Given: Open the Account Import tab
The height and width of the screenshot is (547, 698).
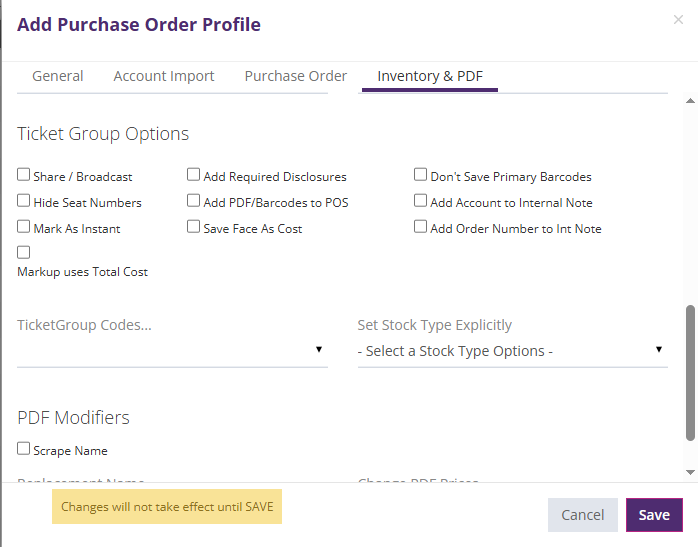Looking at the screenshot, I should point(164,76).
